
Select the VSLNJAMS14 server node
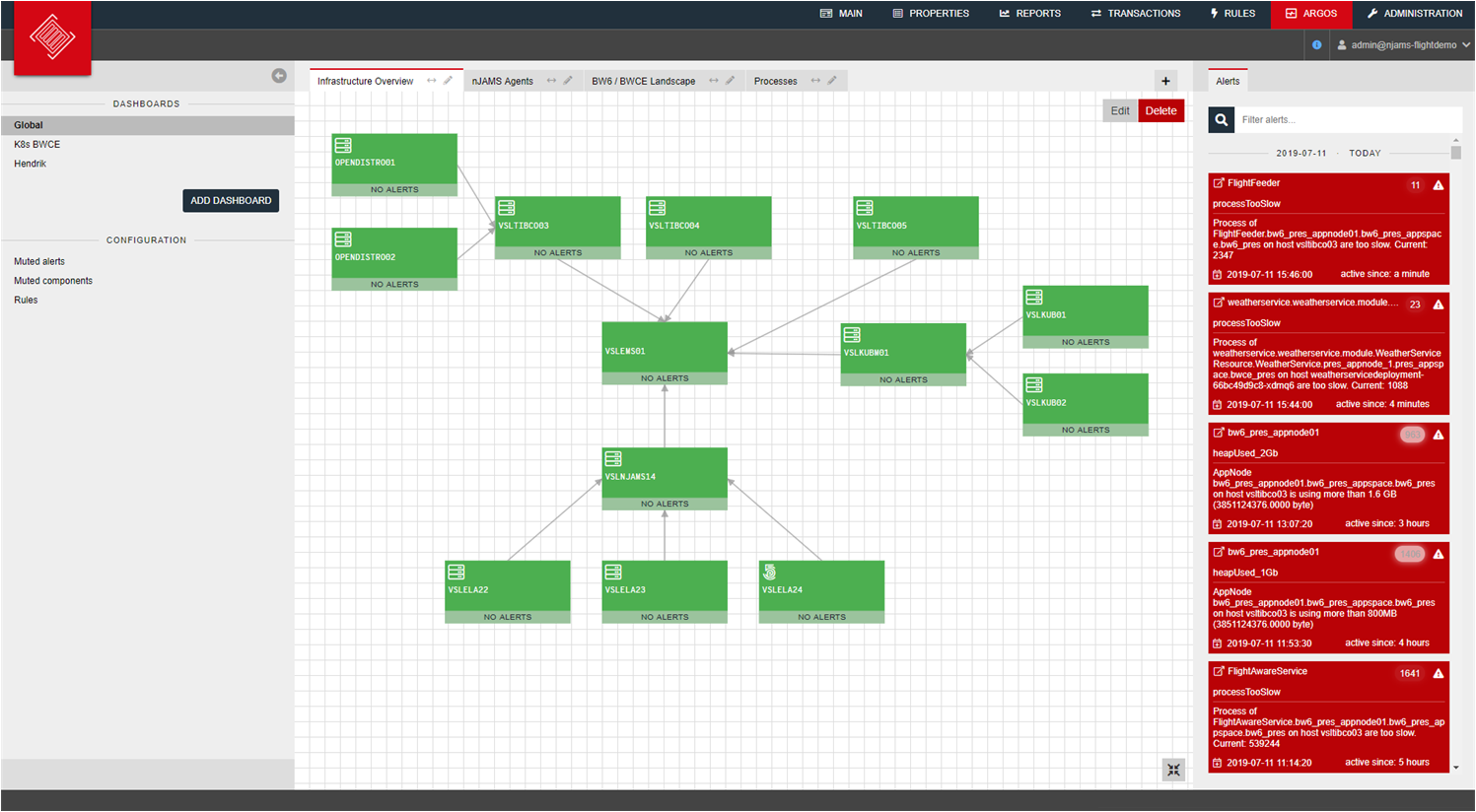tap(665, 479)
